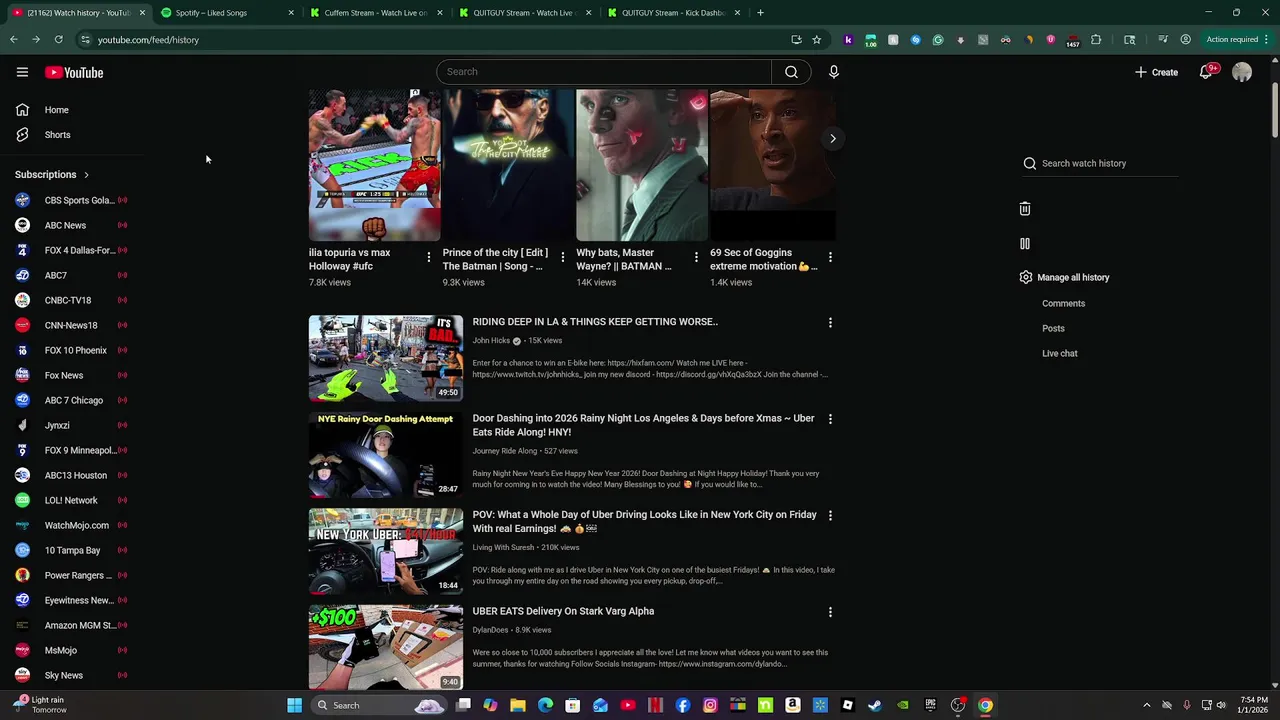
Task: Click the install app icon in address bar
Action: [796, 40]
